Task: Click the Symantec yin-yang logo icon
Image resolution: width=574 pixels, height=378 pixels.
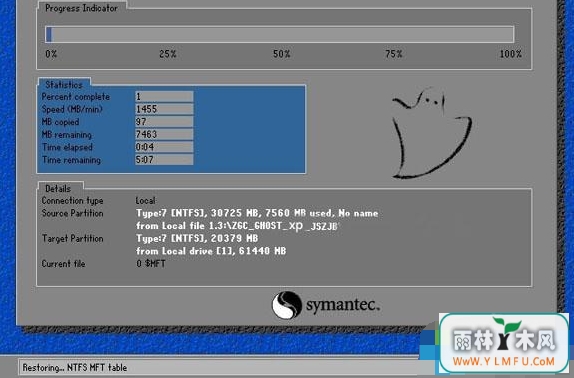Action: tap(287, 305)
